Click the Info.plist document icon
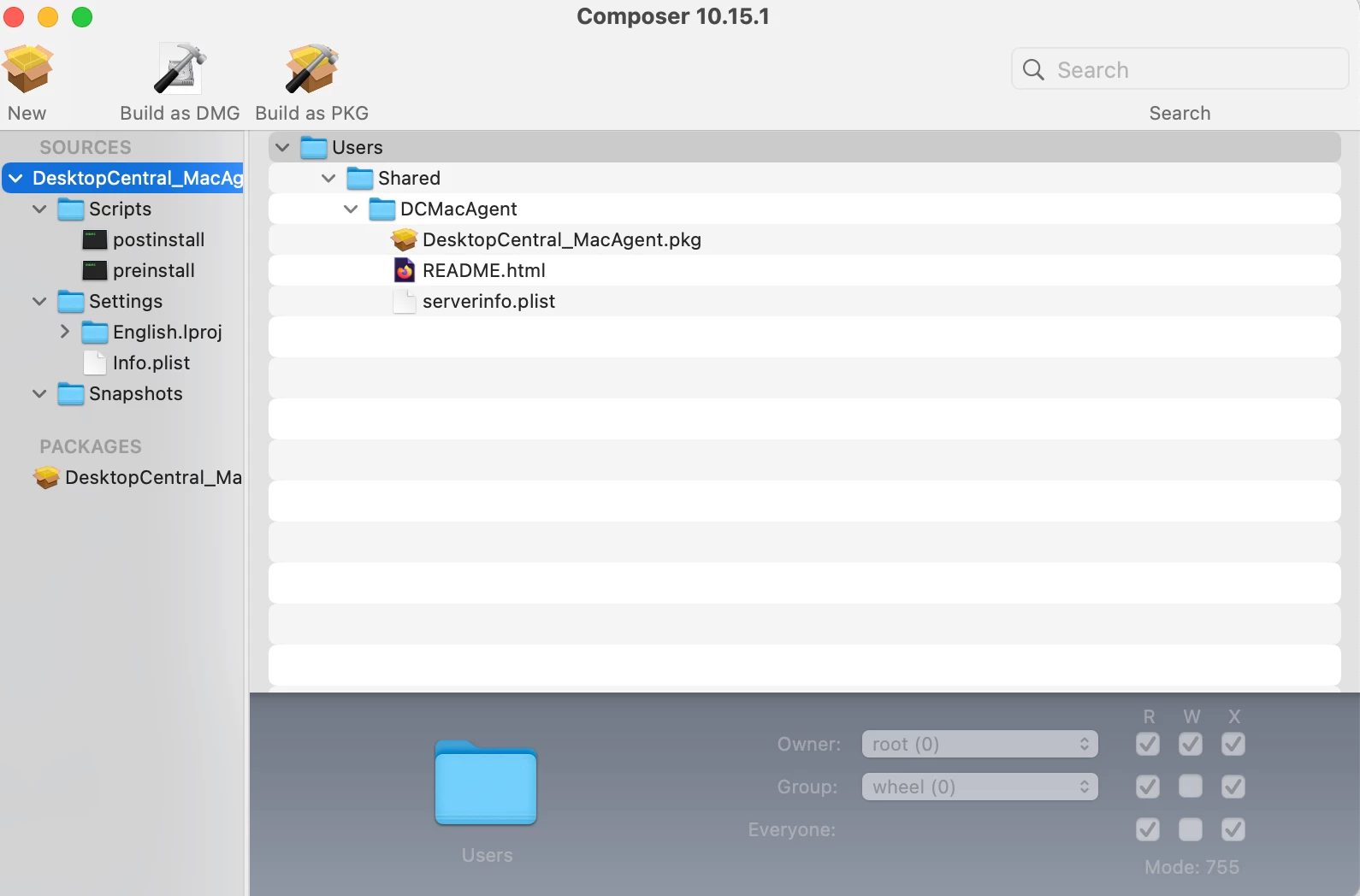Image resolution: width=1360 pixels, height=896 pixels. 95,363
